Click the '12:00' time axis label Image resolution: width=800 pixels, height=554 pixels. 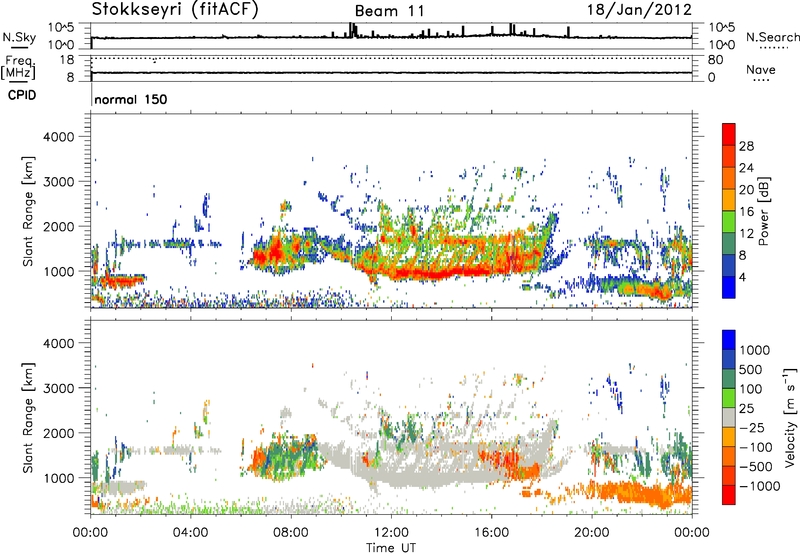tap(391, 533)
